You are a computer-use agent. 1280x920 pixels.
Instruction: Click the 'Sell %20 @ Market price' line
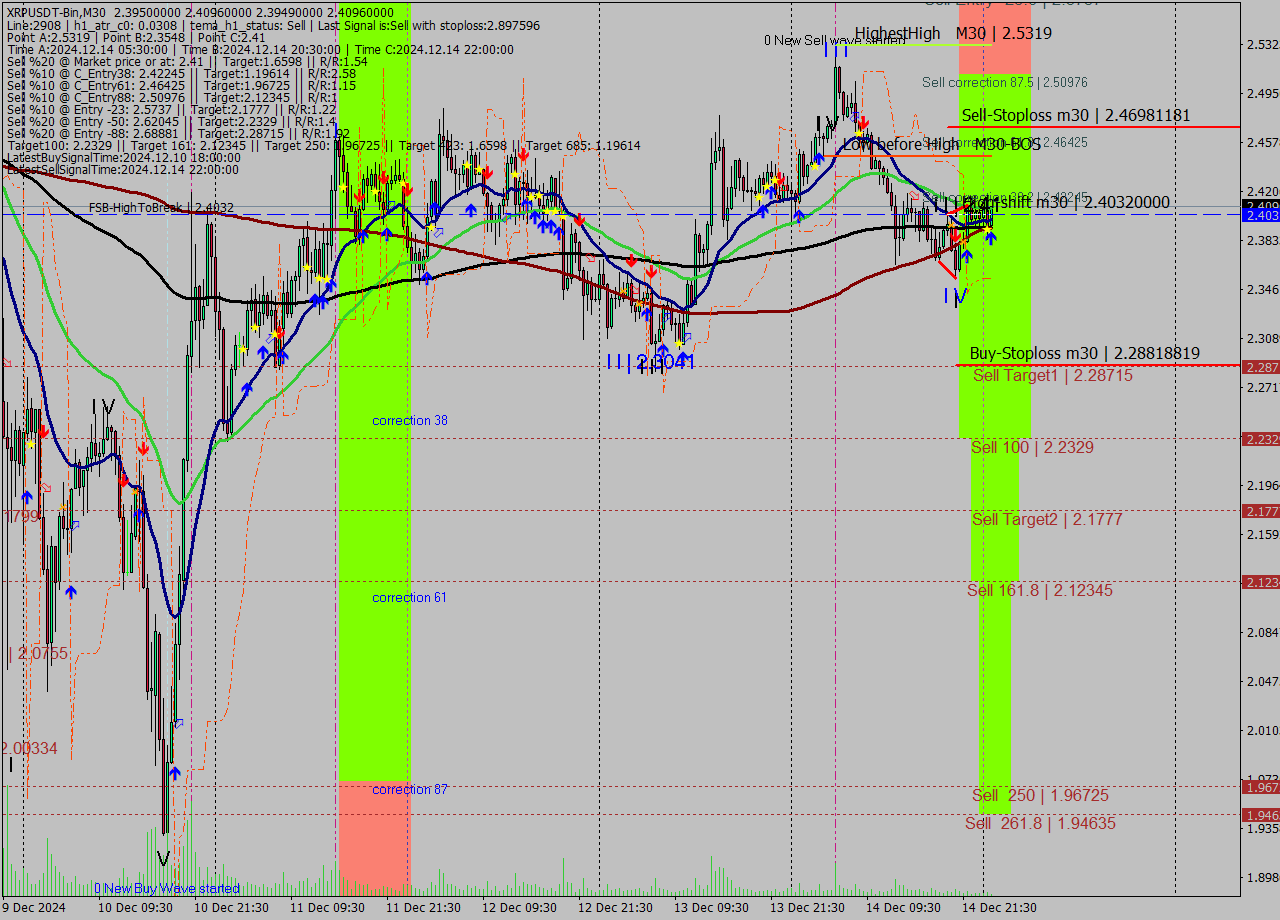click(187, 61)
